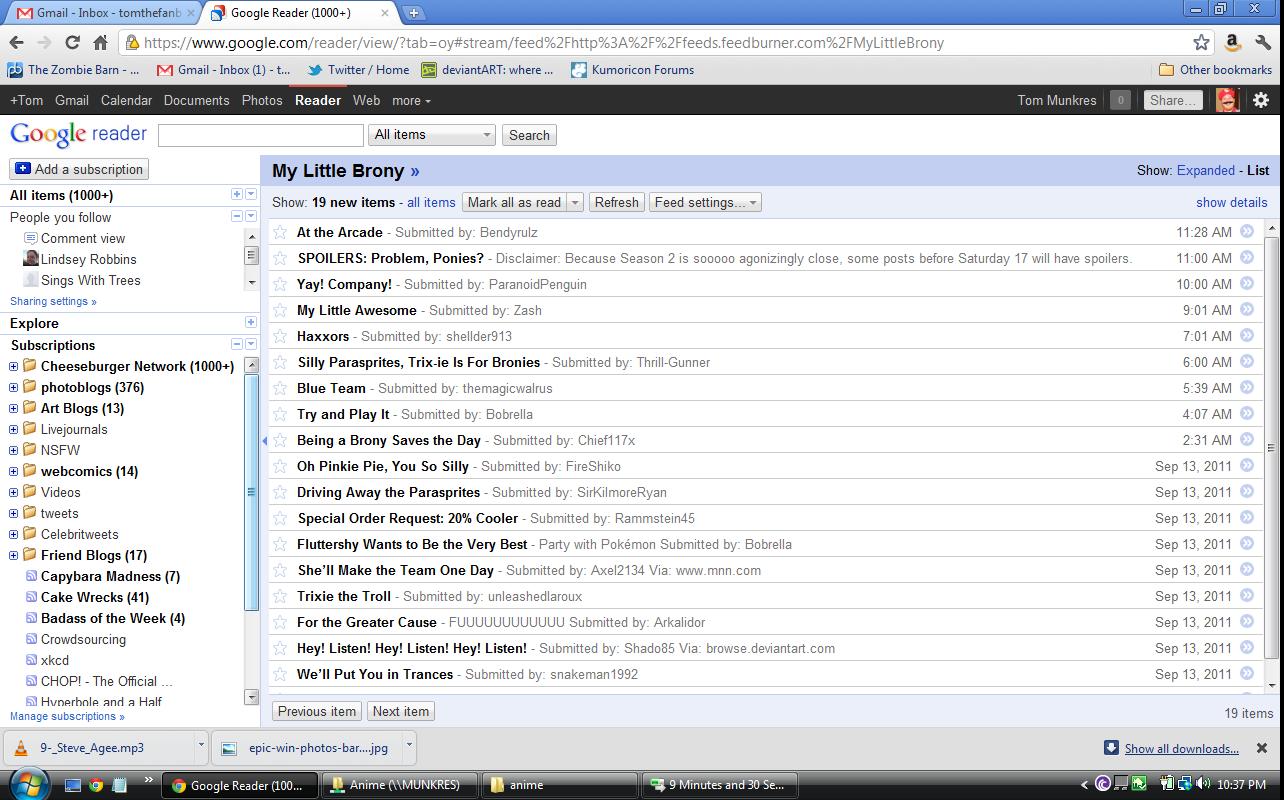
Task: Open the 'All items' search scope dropdown
Action: [432, 135]
